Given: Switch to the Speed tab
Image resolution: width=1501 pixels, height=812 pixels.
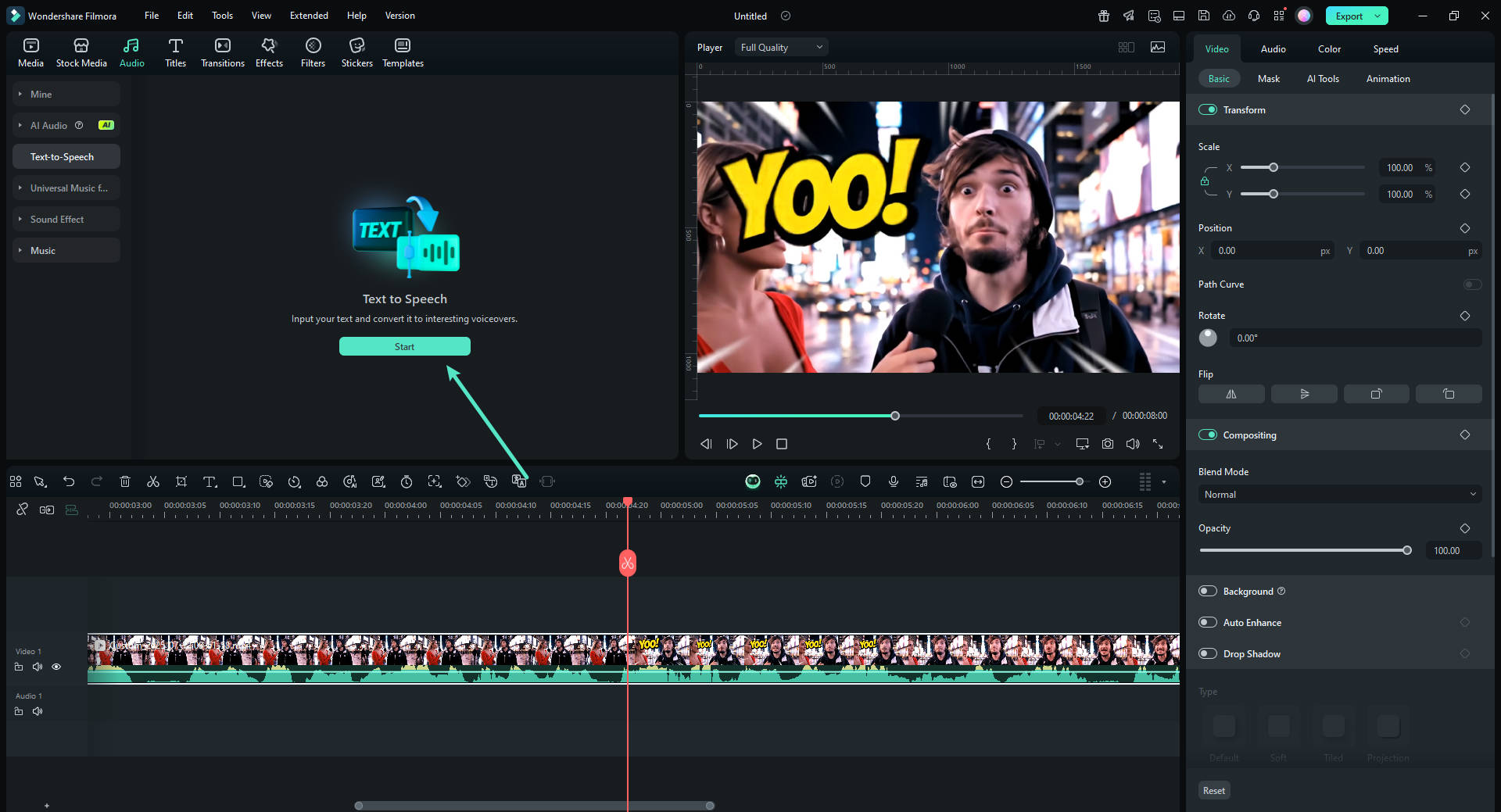Looking at the screenshot, I should click(x=1385, y=48).
